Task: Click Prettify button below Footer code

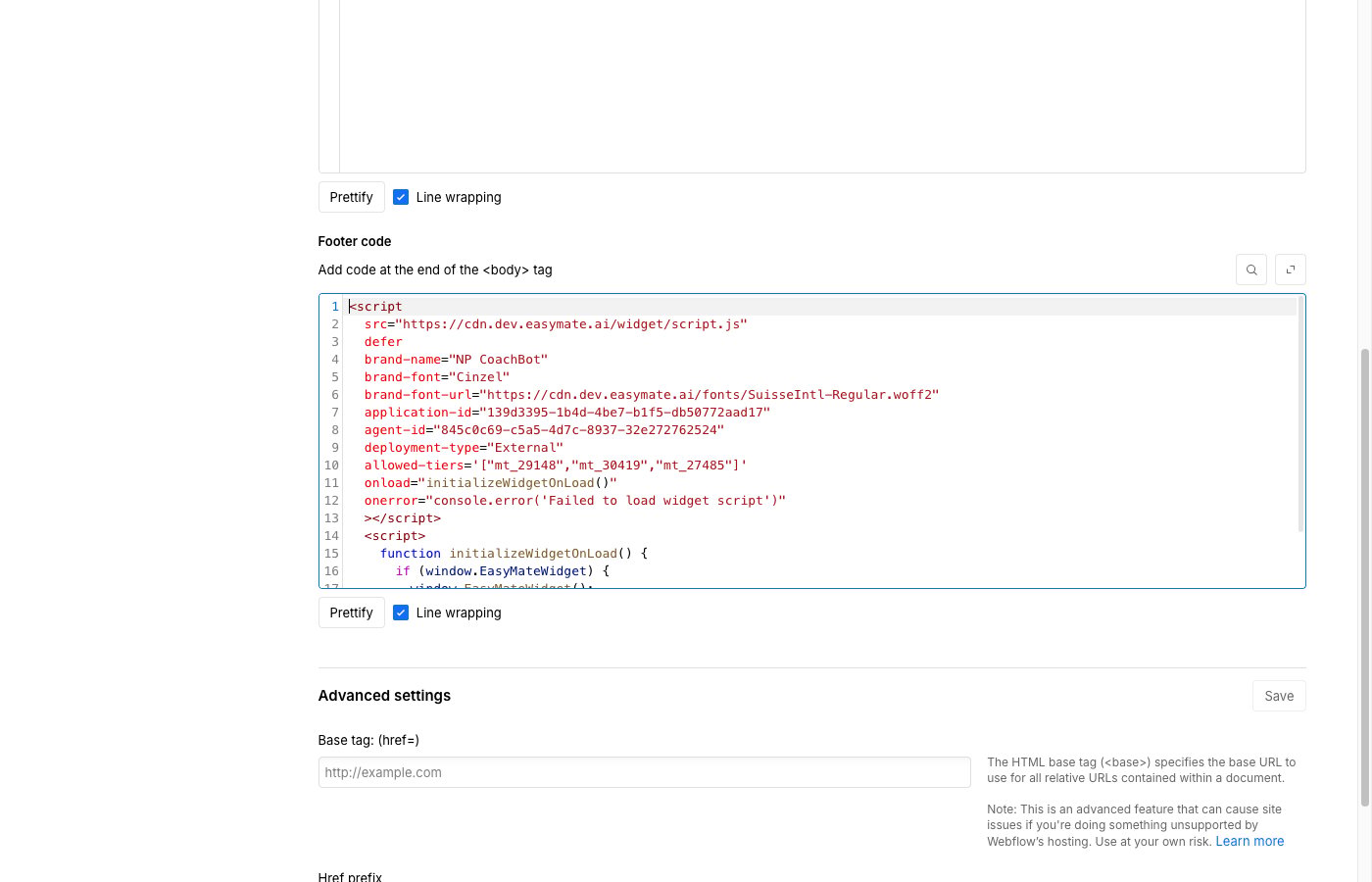Action: 351,612
